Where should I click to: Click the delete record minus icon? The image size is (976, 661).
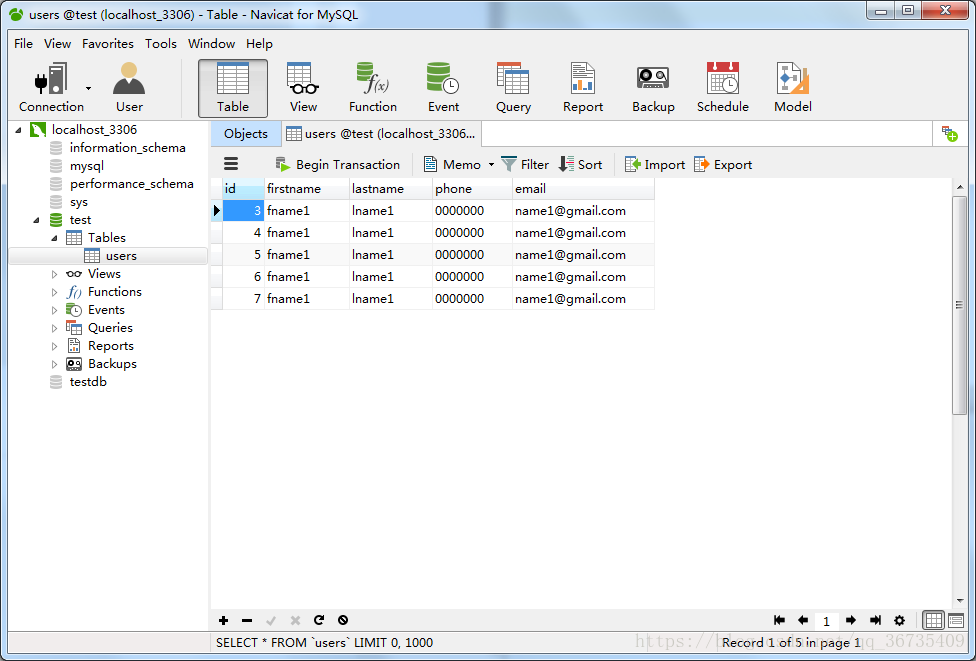click(x=247, y=620)
